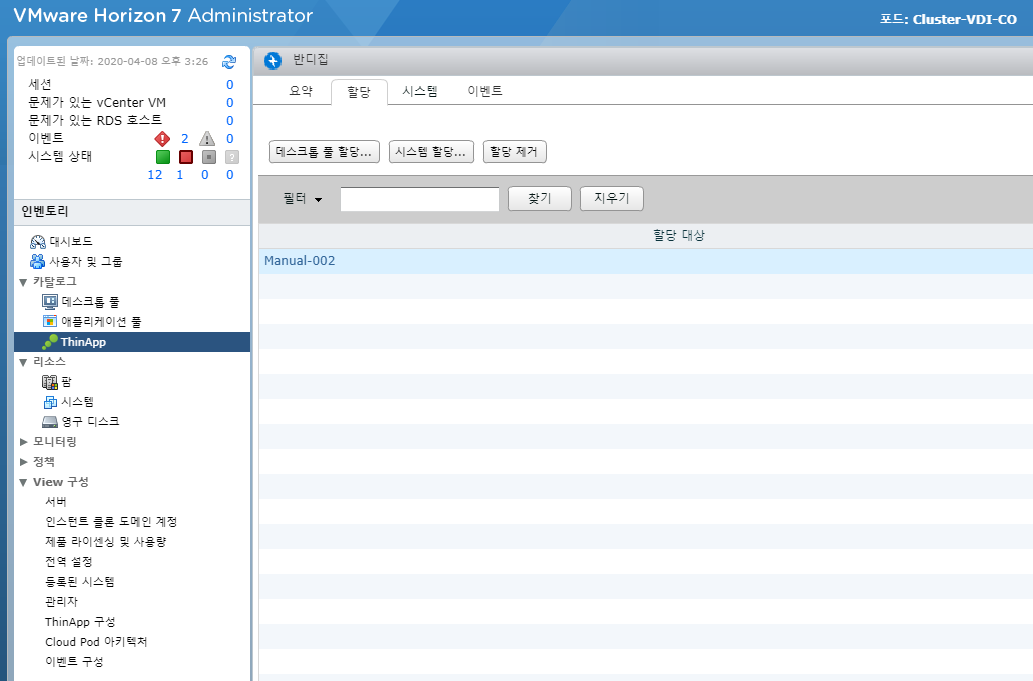Image resolution: width=1033 pixels, height=681 pixels.
Task: Open the 필터 dropdown
Action: (x=302, y=198)
